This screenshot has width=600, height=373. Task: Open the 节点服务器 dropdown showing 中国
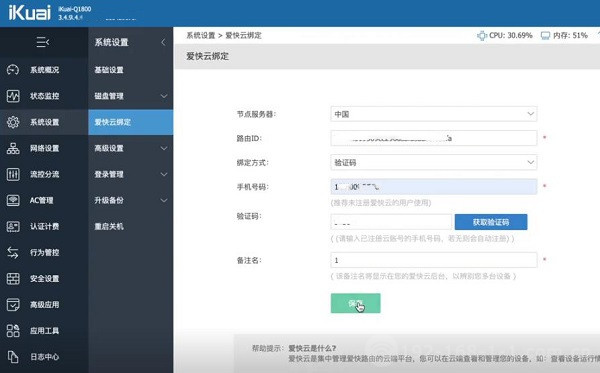point(434,114)
